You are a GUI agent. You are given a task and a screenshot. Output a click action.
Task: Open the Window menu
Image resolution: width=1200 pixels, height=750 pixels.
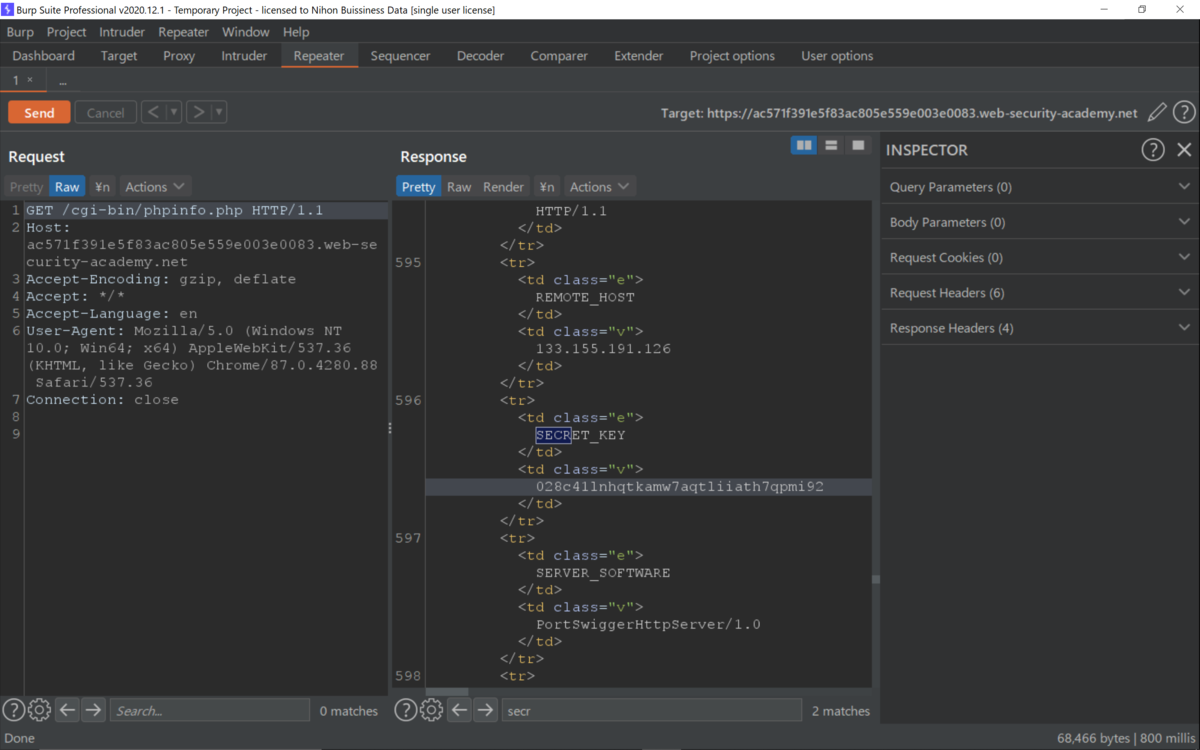[x=246, y=32]
